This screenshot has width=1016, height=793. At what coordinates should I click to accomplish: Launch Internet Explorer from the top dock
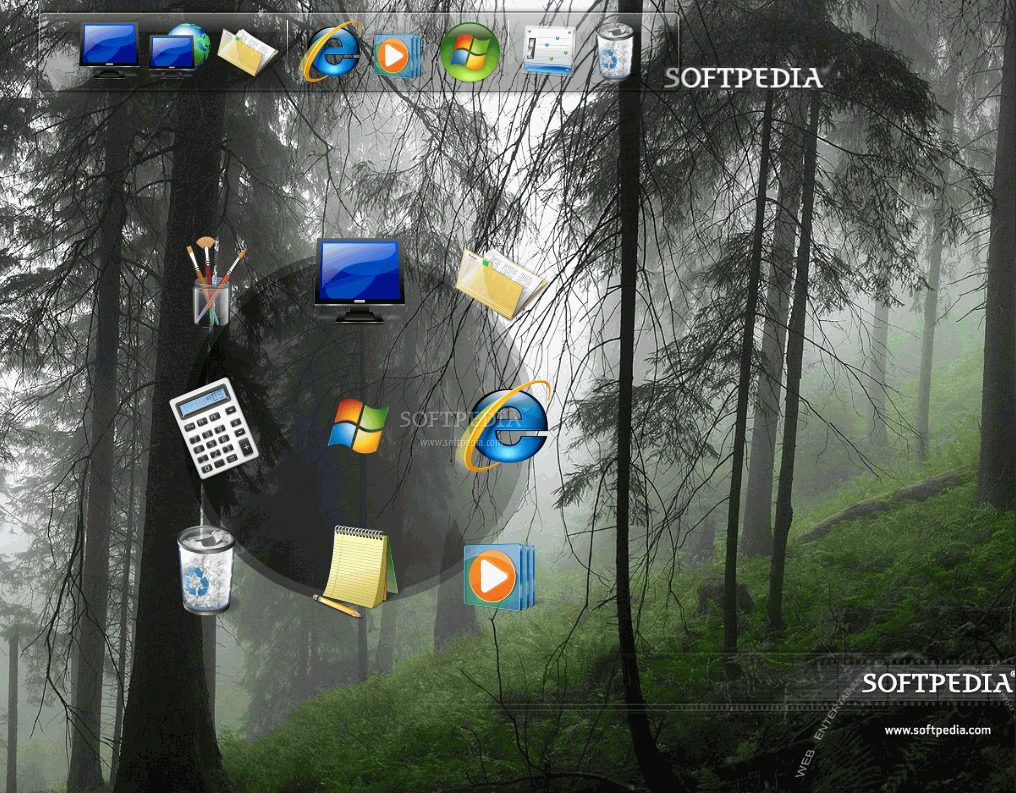coord(331,51)
